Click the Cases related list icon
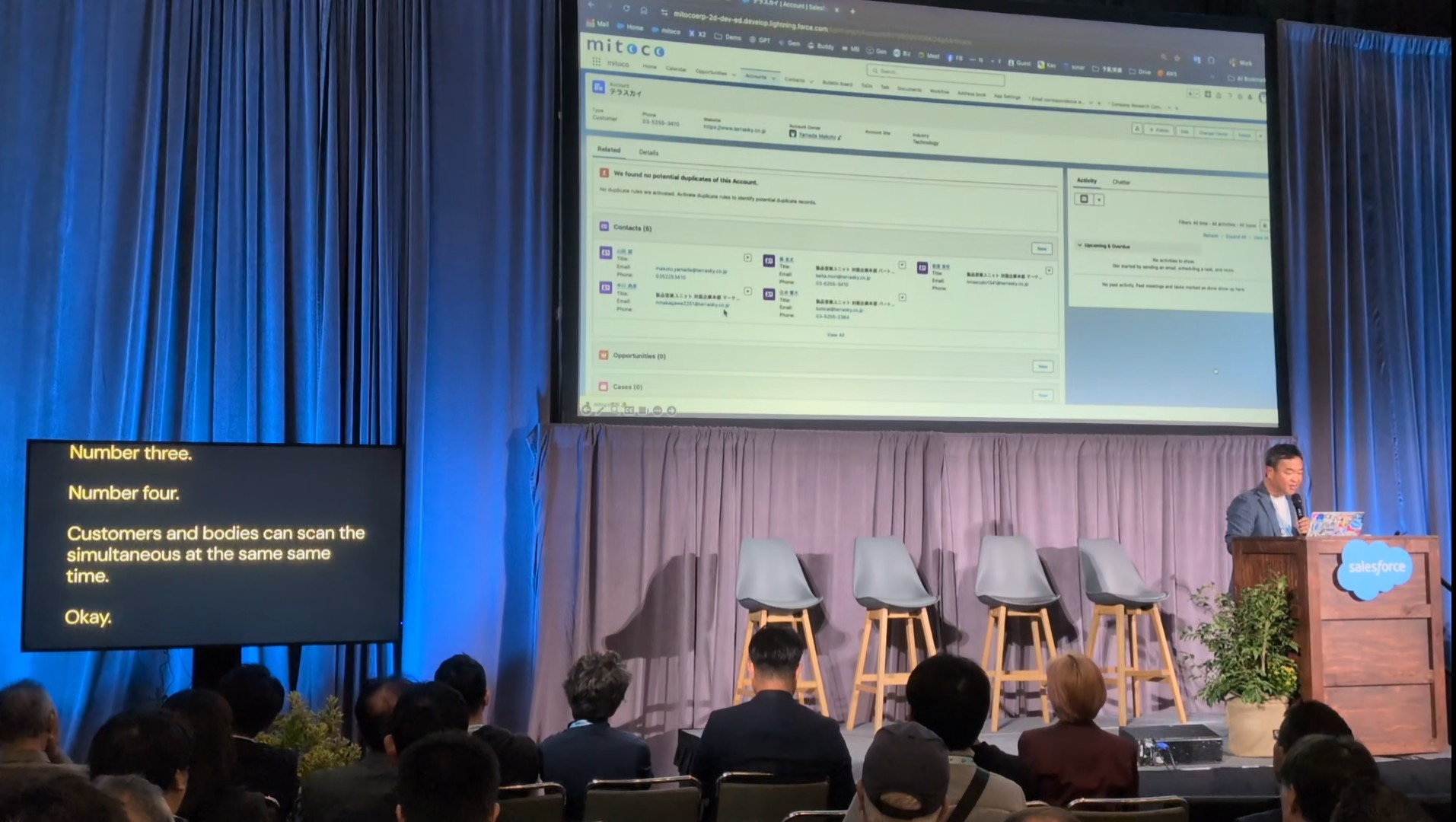 603,387
